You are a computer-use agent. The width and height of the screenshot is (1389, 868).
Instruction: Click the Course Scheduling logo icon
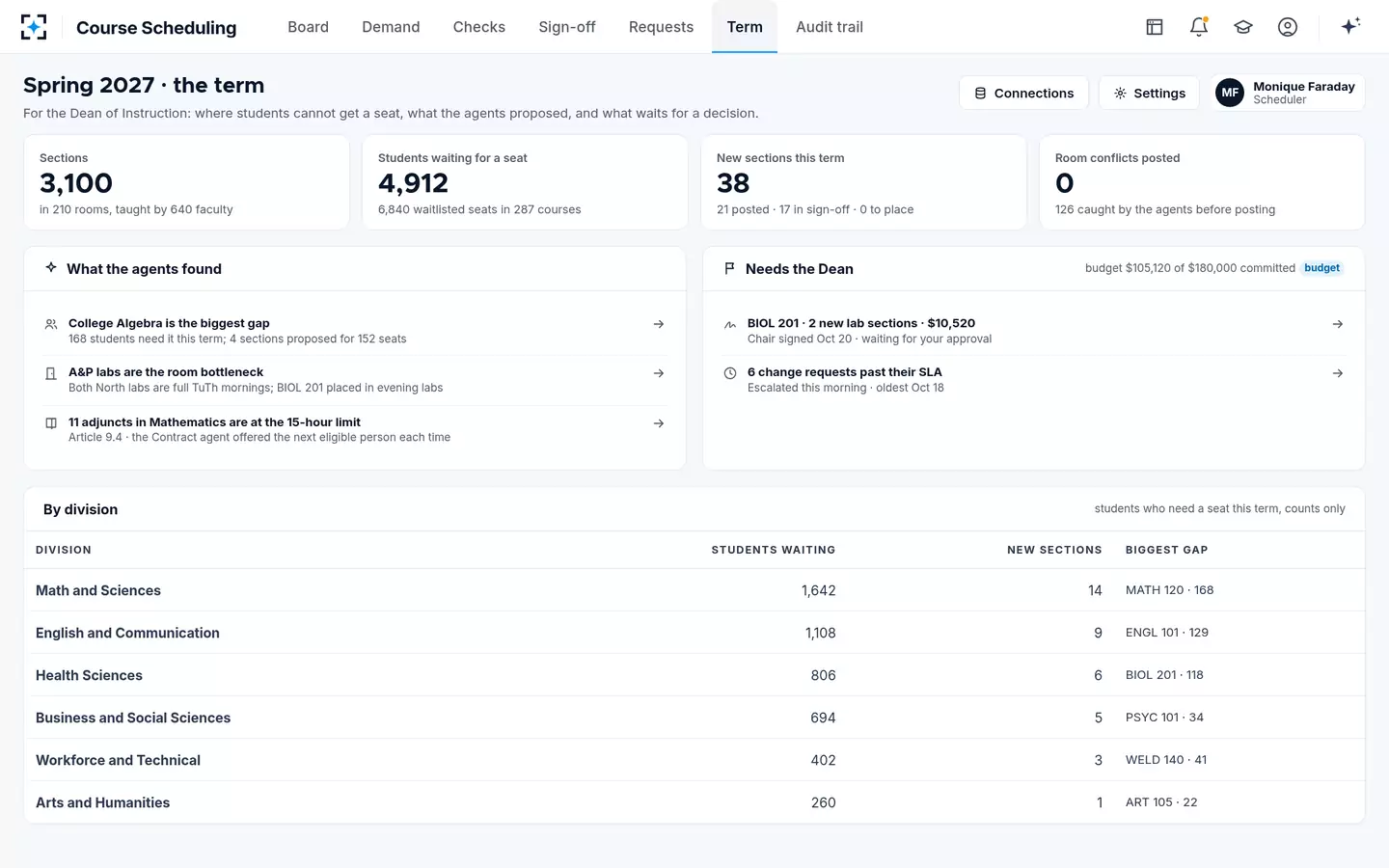[x=34, y=27]
